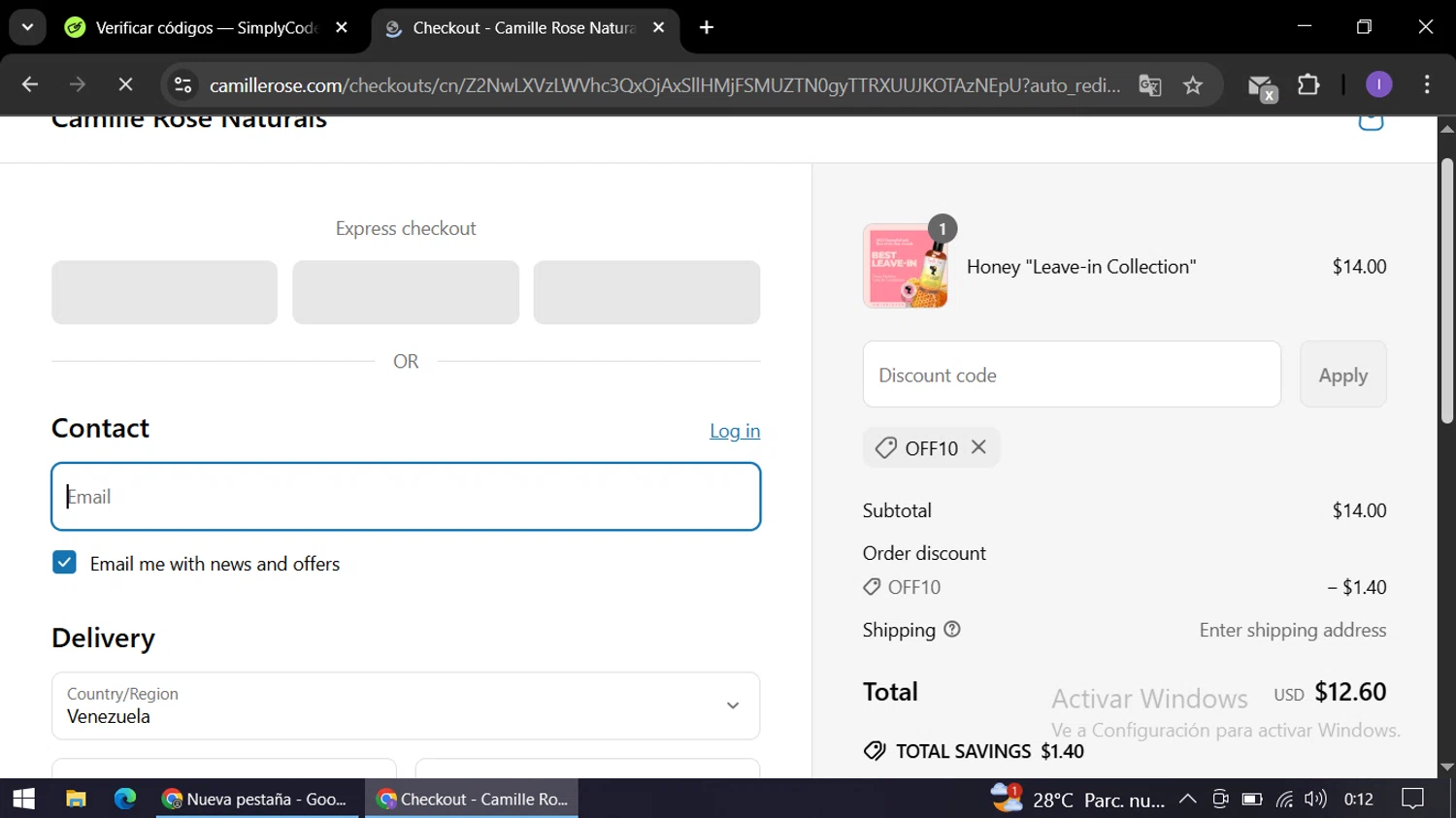Open the Chrome extensions puzzle icon
The image size is (1456, 818).
(x=1308, y=85)
